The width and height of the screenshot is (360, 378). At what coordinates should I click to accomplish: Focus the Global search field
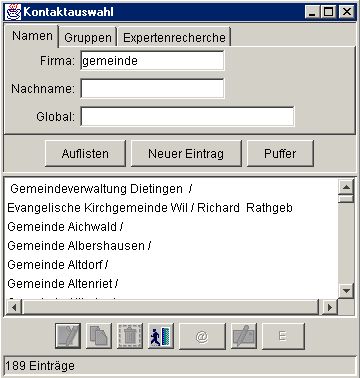tap(187, 117)
